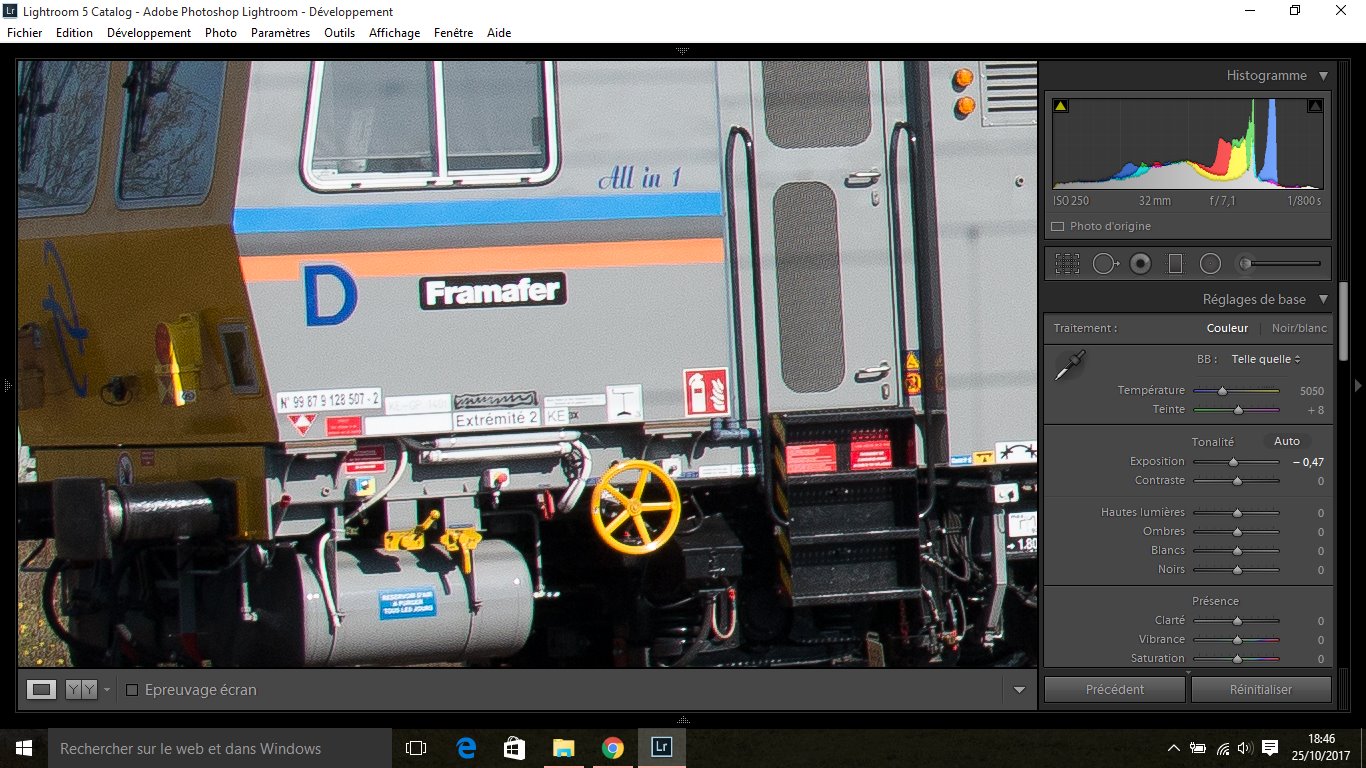Enable the Epreuvage écran checkbox
1366x768 pixels.
point(132,690)
